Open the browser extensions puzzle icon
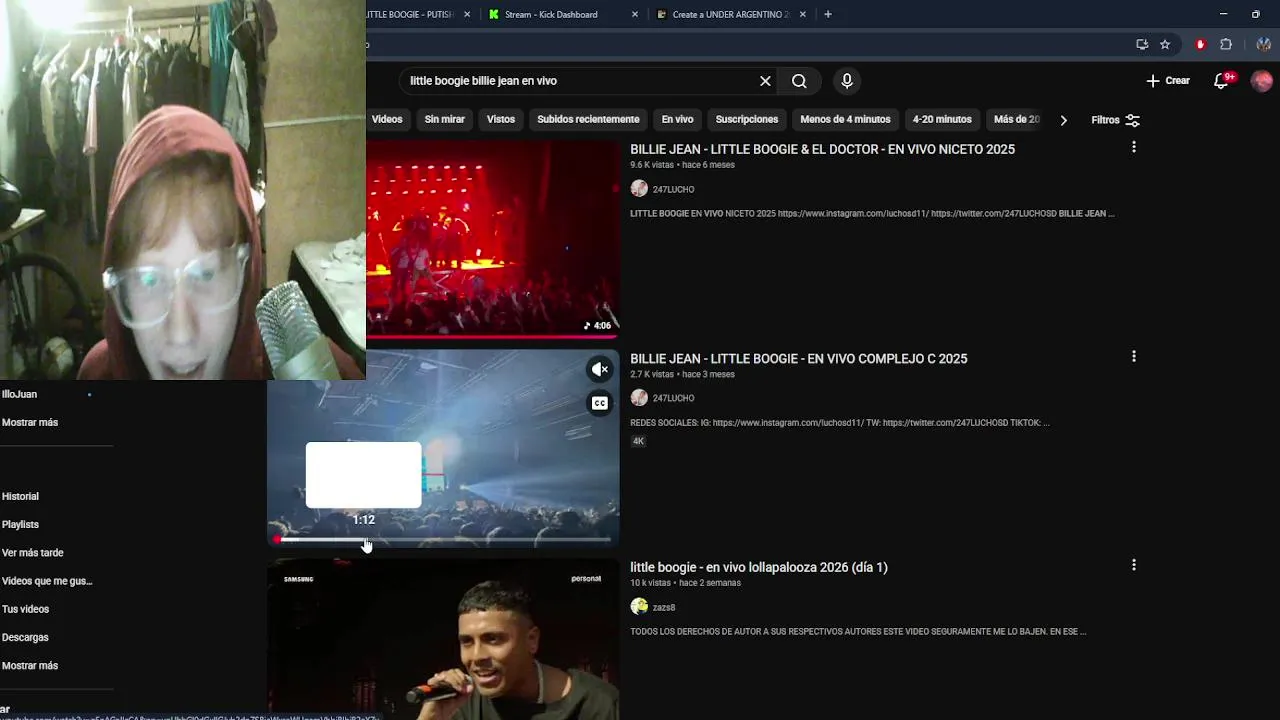This screenshot has height=720, width=1280. coord(1226,44)
